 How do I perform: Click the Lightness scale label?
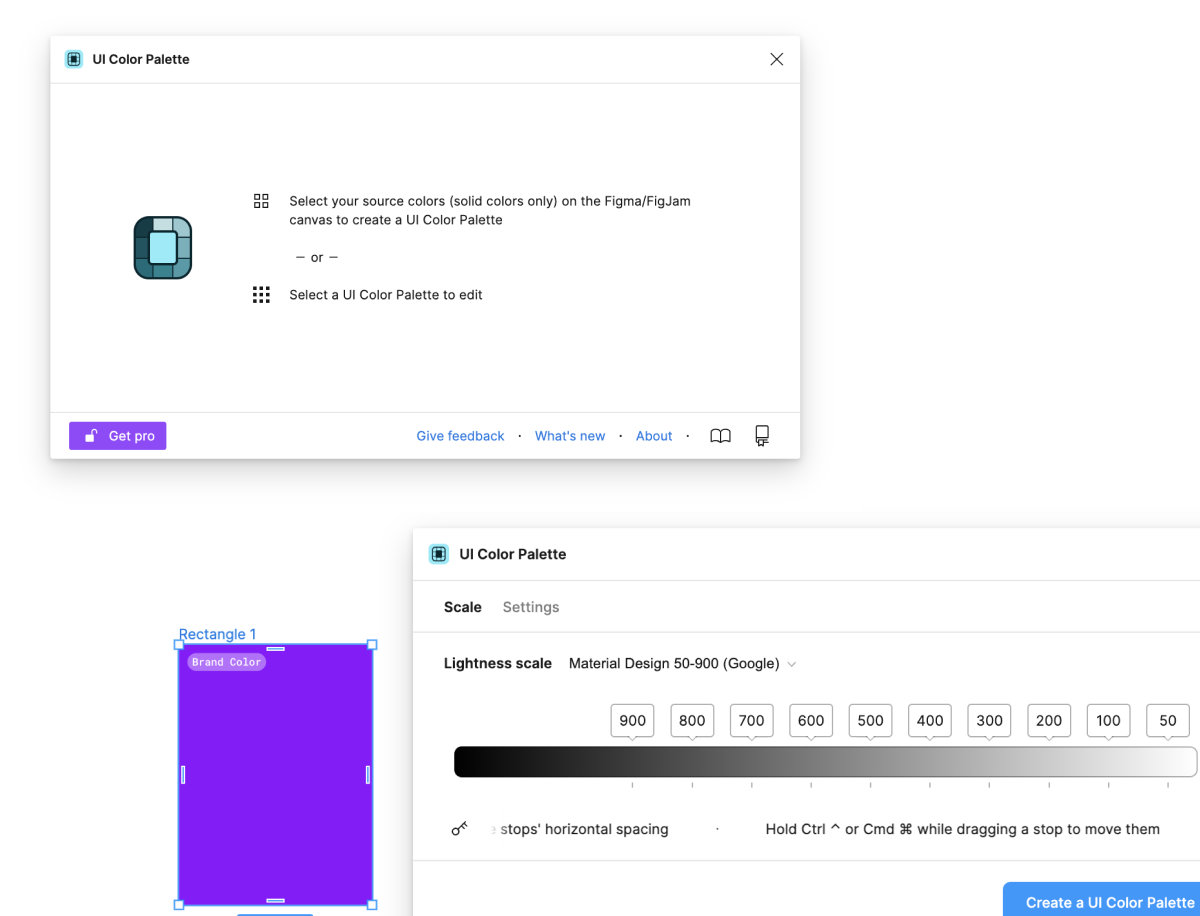[x=498, y=663]
